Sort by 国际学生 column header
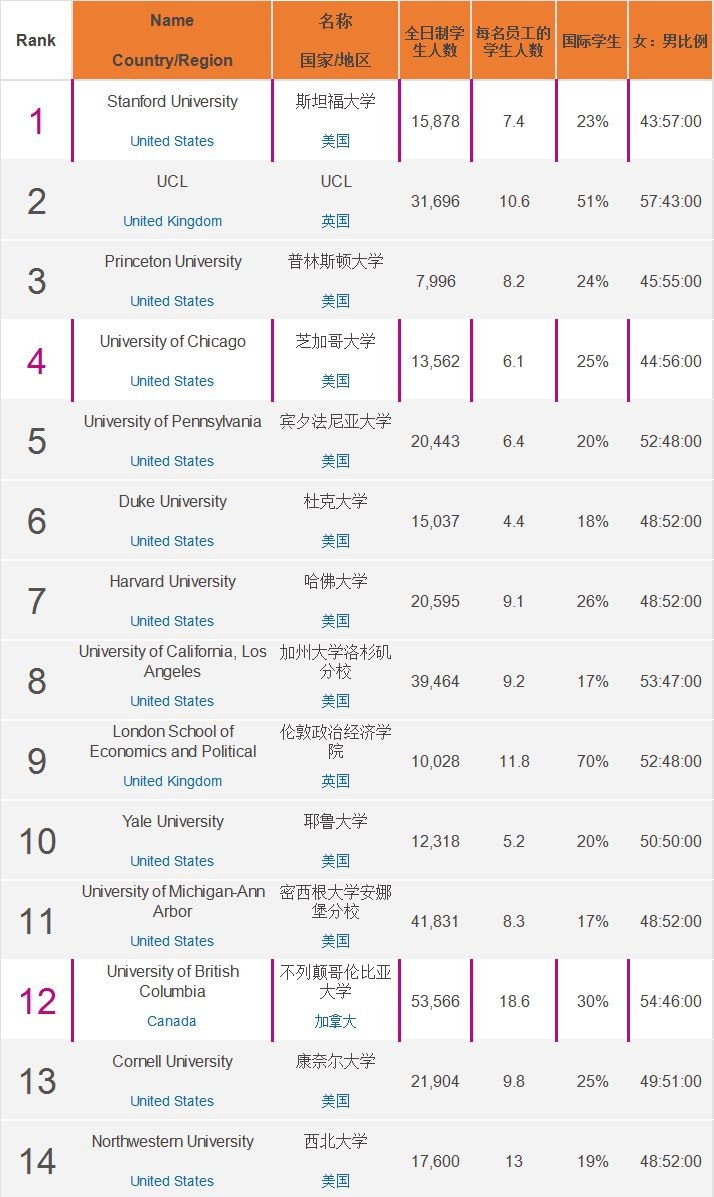The image size is (714, 1197). click(x=591, y=41)
